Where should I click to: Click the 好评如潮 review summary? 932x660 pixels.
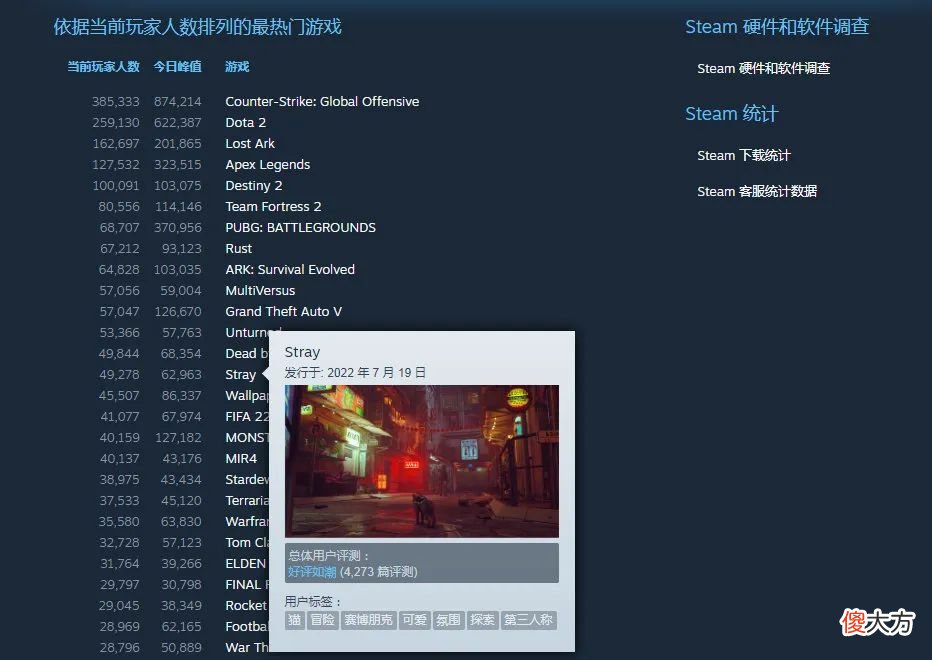(312, 572)
